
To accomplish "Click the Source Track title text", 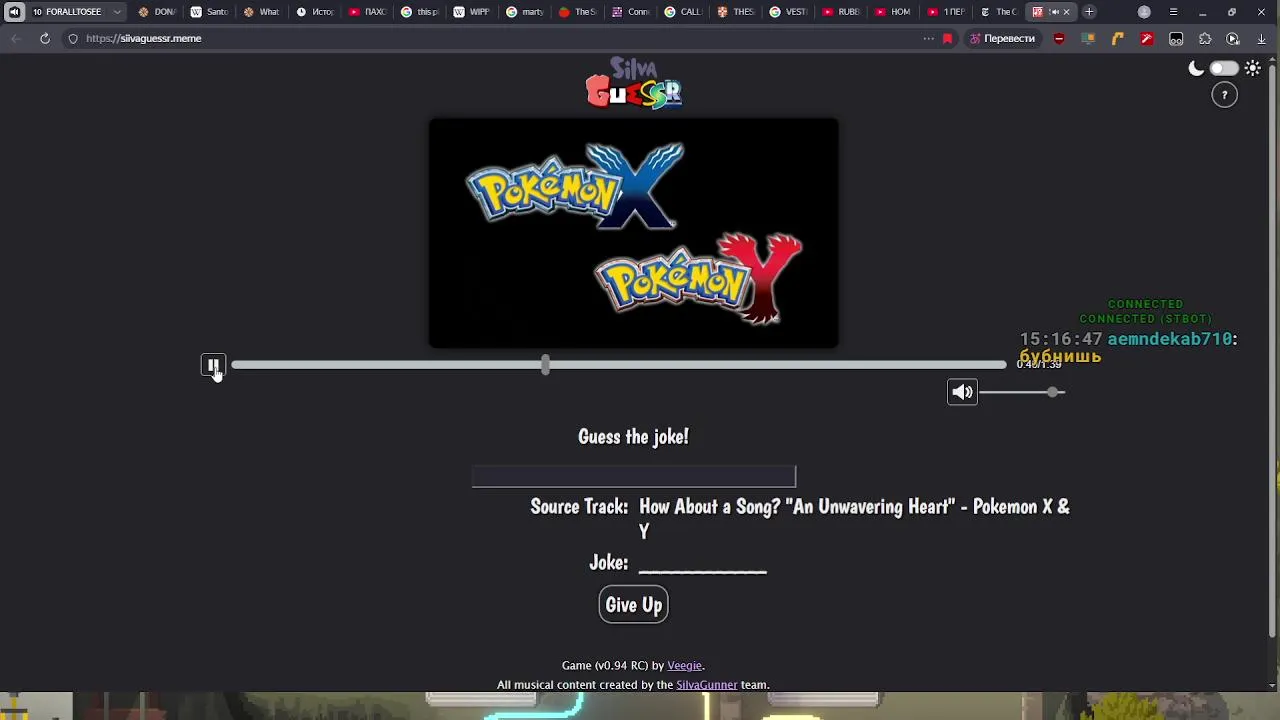I will 854,518.
